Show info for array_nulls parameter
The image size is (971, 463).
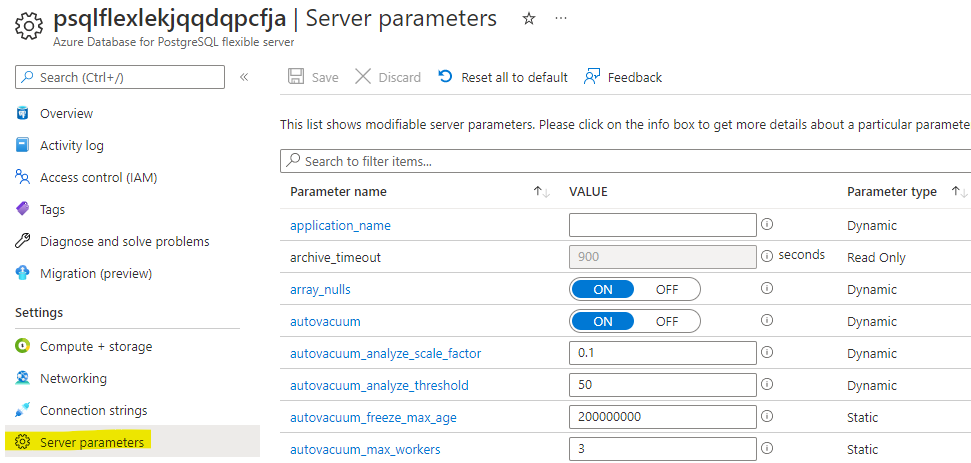[767, 288]
